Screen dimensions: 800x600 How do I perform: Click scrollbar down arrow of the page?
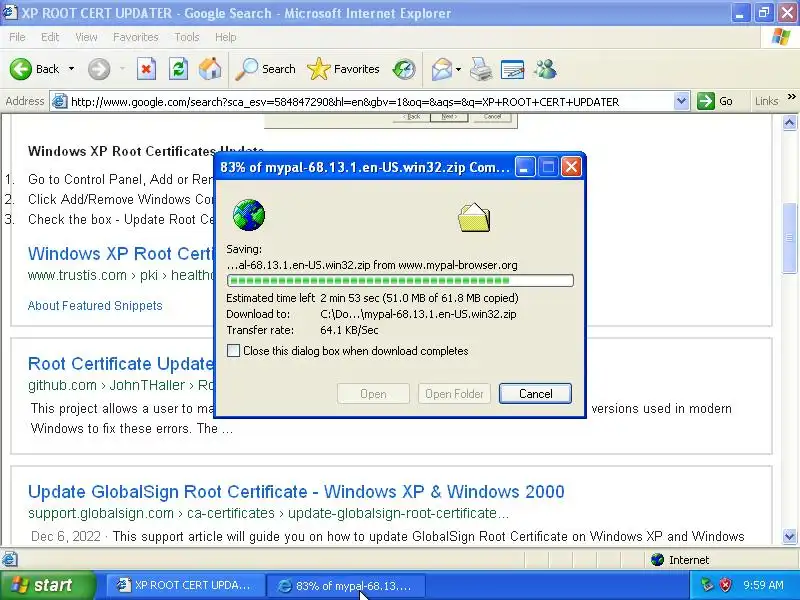[789, 536]
